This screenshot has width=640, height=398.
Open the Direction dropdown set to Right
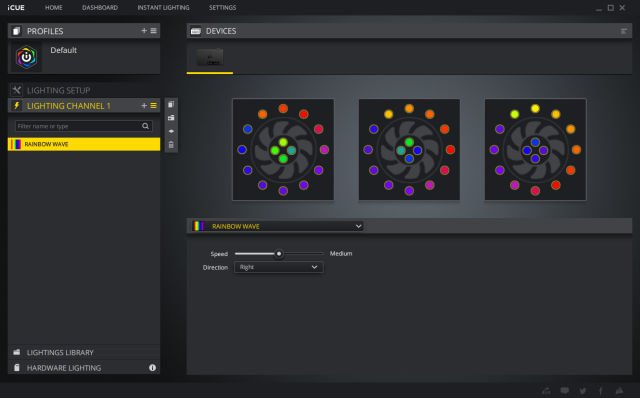(x=279, y=267)
